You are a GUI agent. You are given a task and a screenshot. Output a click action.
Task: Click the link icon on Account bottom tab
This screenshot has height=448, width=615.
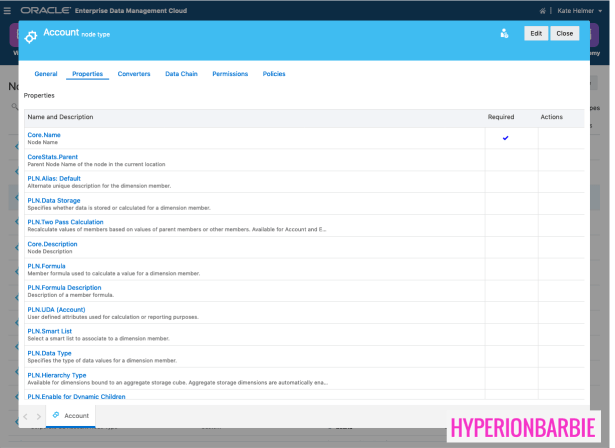56,415
